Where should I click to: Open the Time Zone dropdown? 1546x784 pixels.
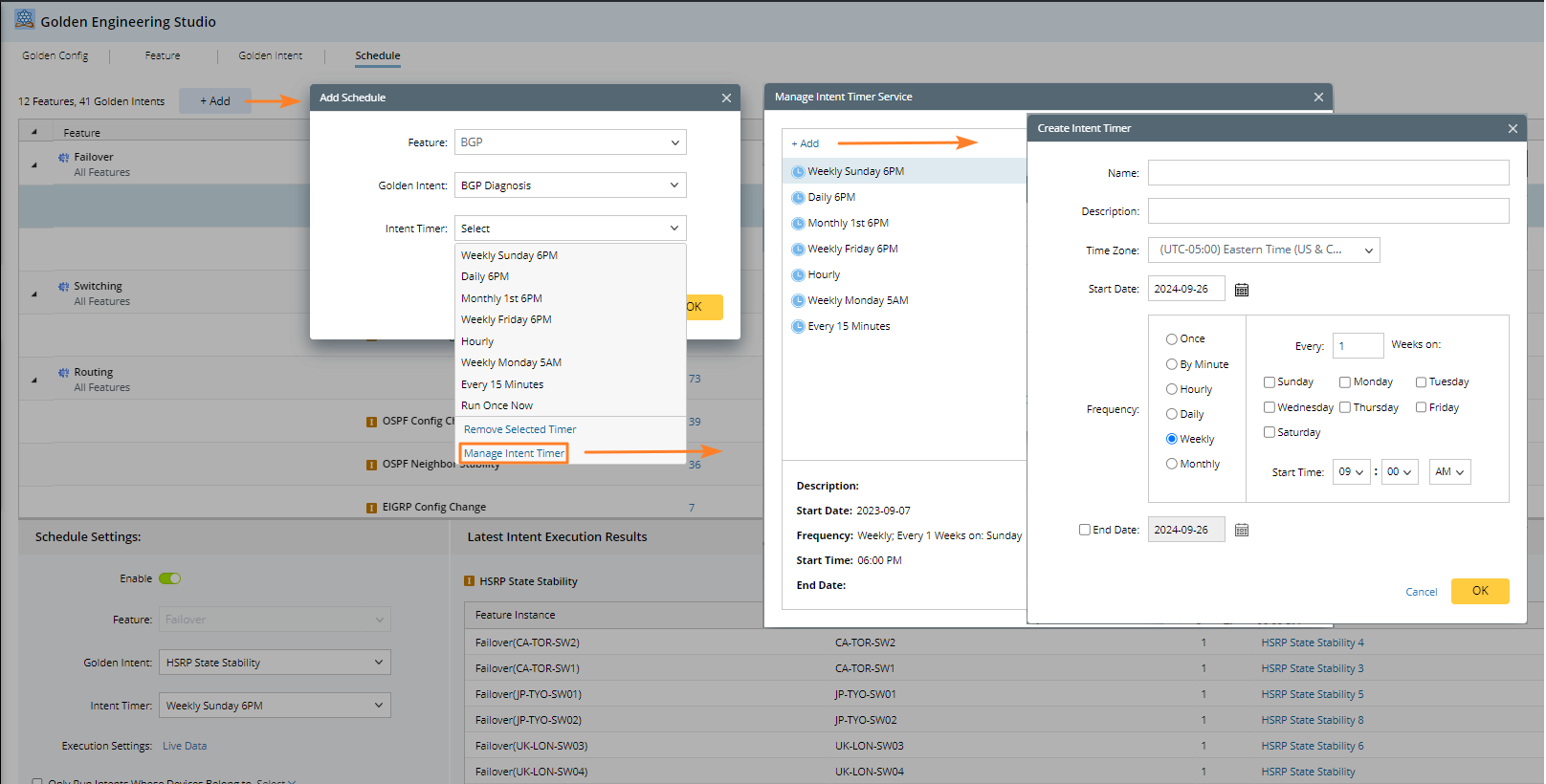point(1263,250)
